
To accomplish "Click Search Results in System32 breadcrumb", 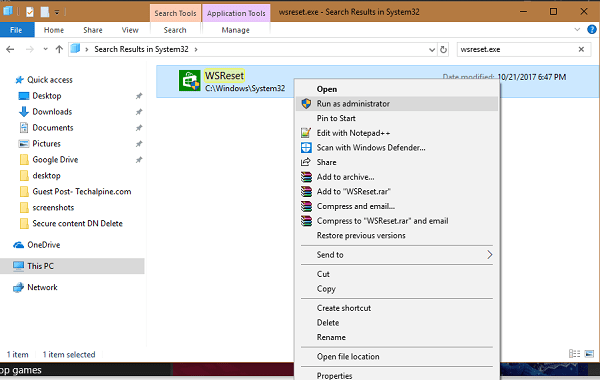I will tap(141, 49).
